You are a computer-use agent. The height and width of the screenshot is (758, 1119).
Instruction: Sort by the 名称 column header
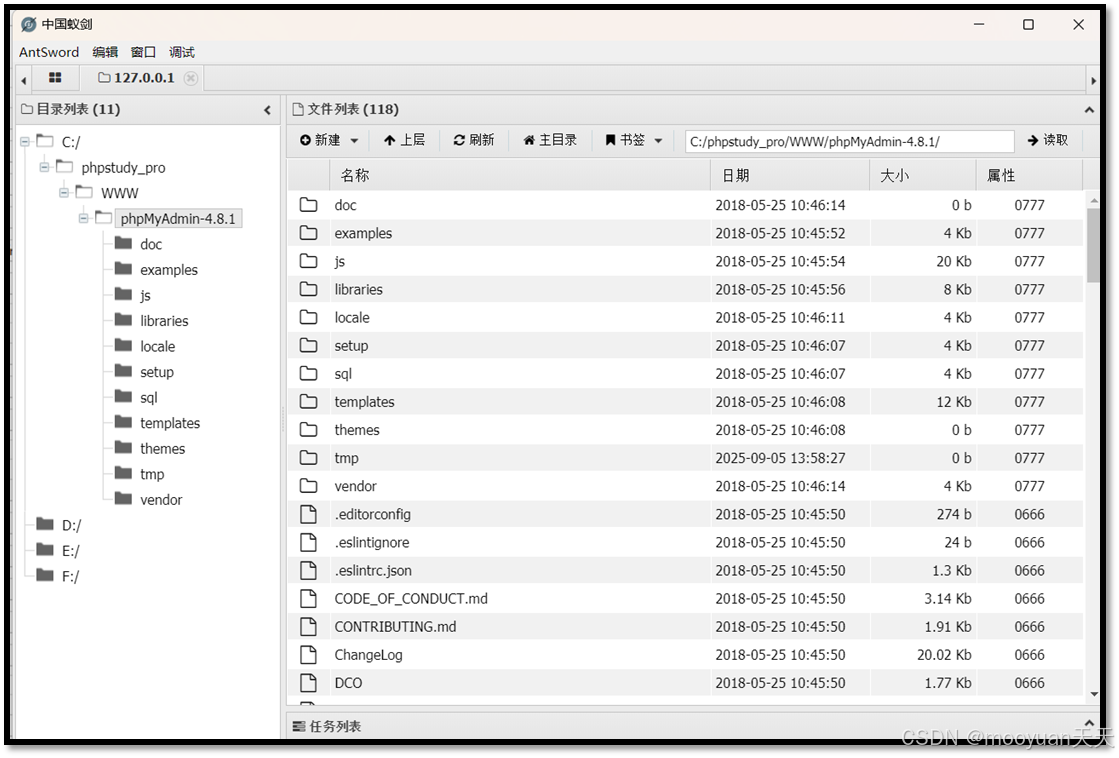[x=520, y=176]
